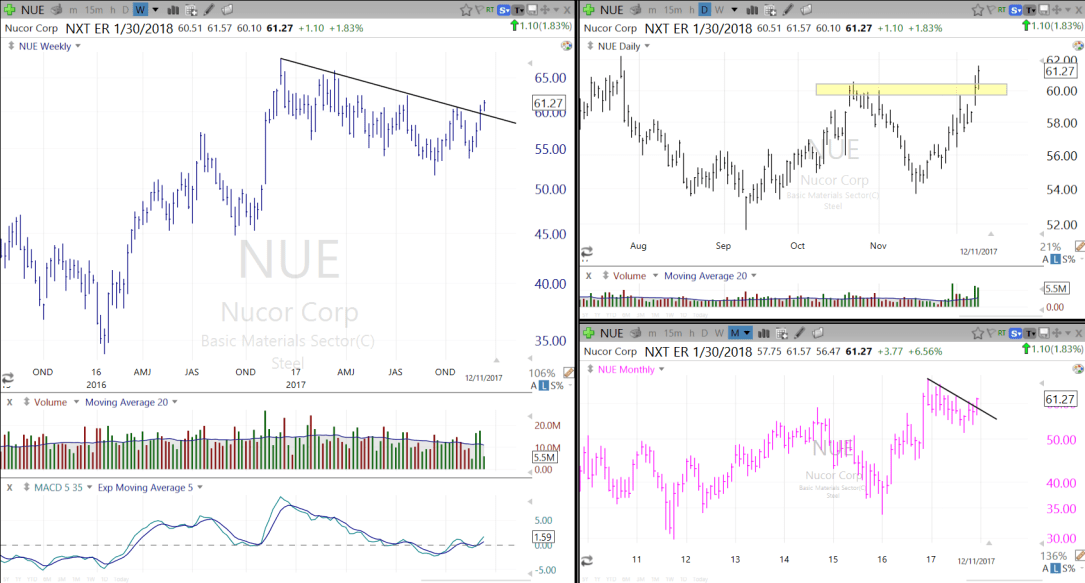Switch weekly chart to 15m timeframe

(92, 9)
